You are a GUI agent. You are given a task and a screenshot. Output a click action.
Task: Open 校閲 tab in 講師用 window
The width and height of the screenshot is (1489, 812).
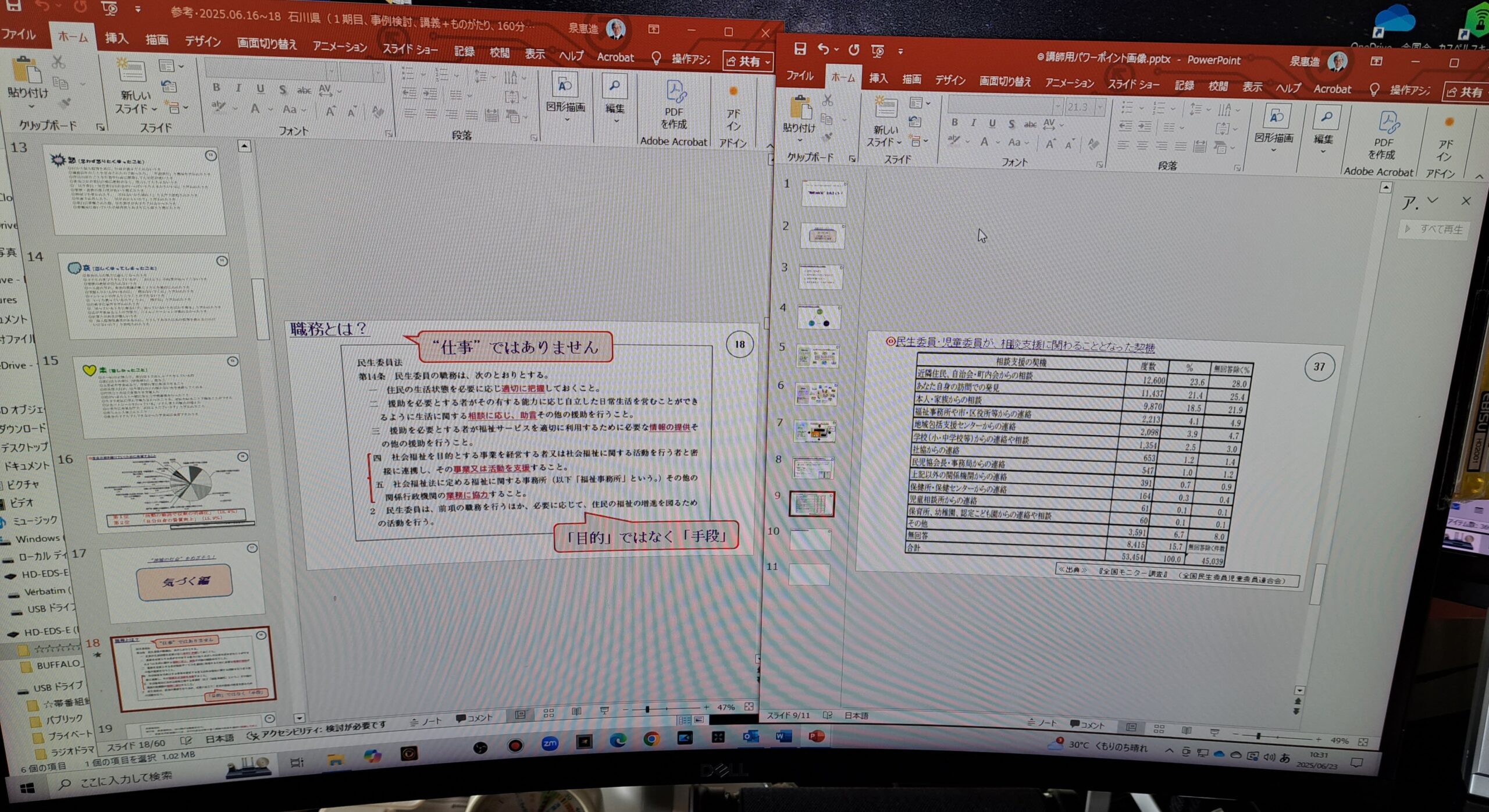[1218, 87]
